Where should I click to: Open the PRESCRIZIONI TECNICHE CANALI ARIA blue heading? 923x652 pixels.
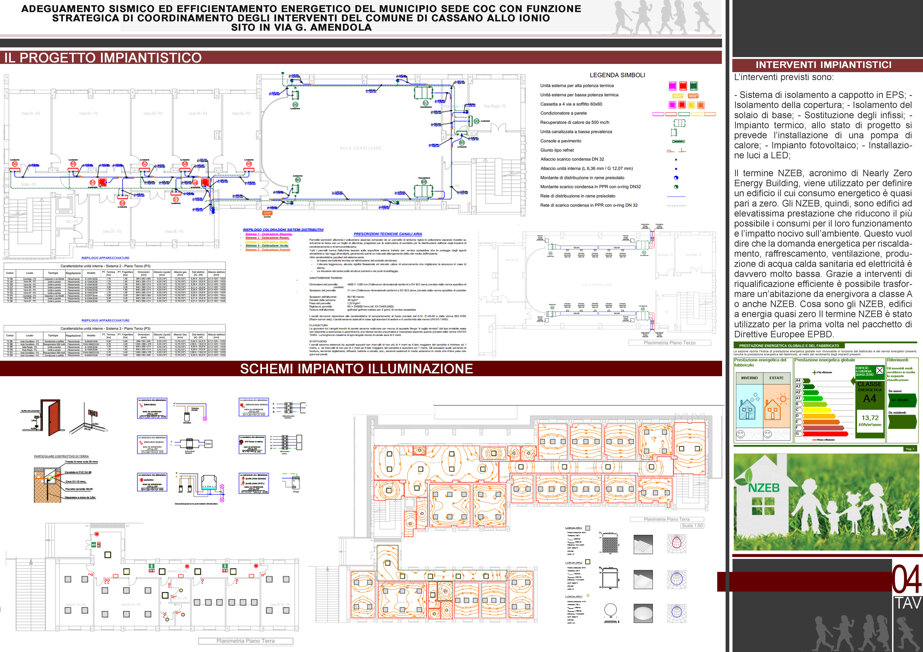[x=387, y=234]
